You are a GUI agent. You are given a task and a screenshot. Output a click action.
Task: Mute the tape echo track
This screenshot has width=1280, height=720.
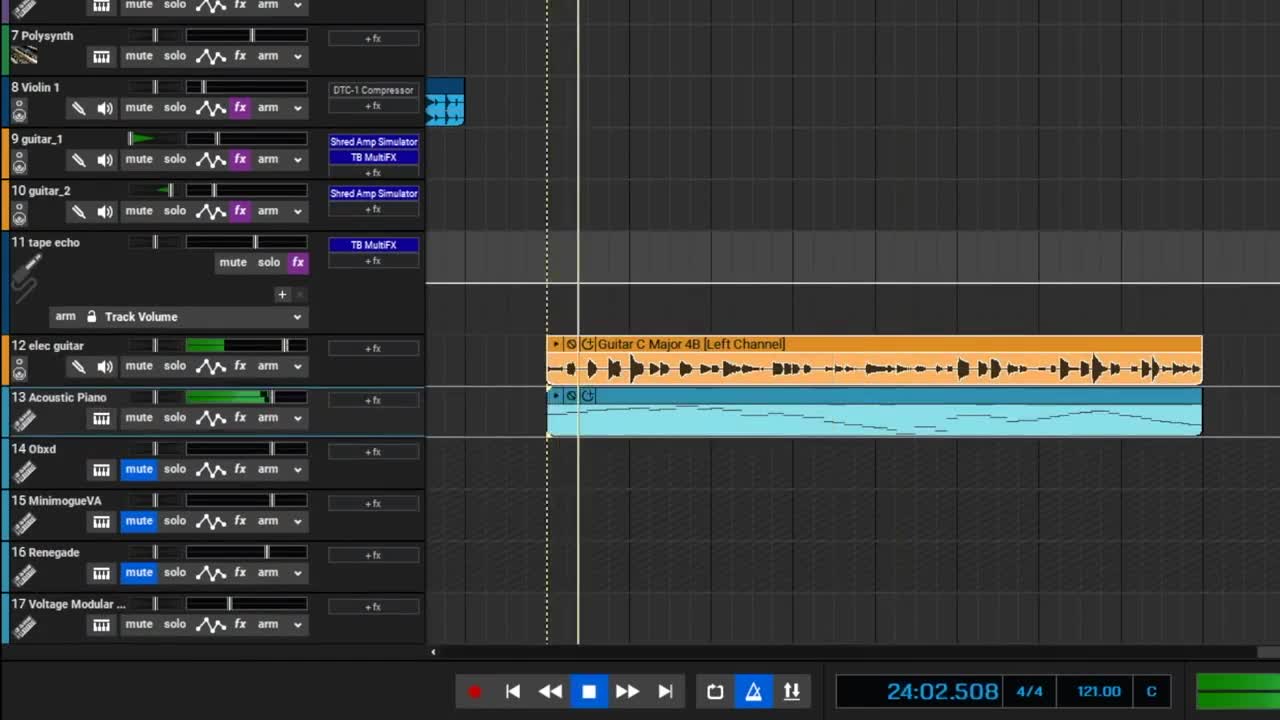(x=233, y=262)
